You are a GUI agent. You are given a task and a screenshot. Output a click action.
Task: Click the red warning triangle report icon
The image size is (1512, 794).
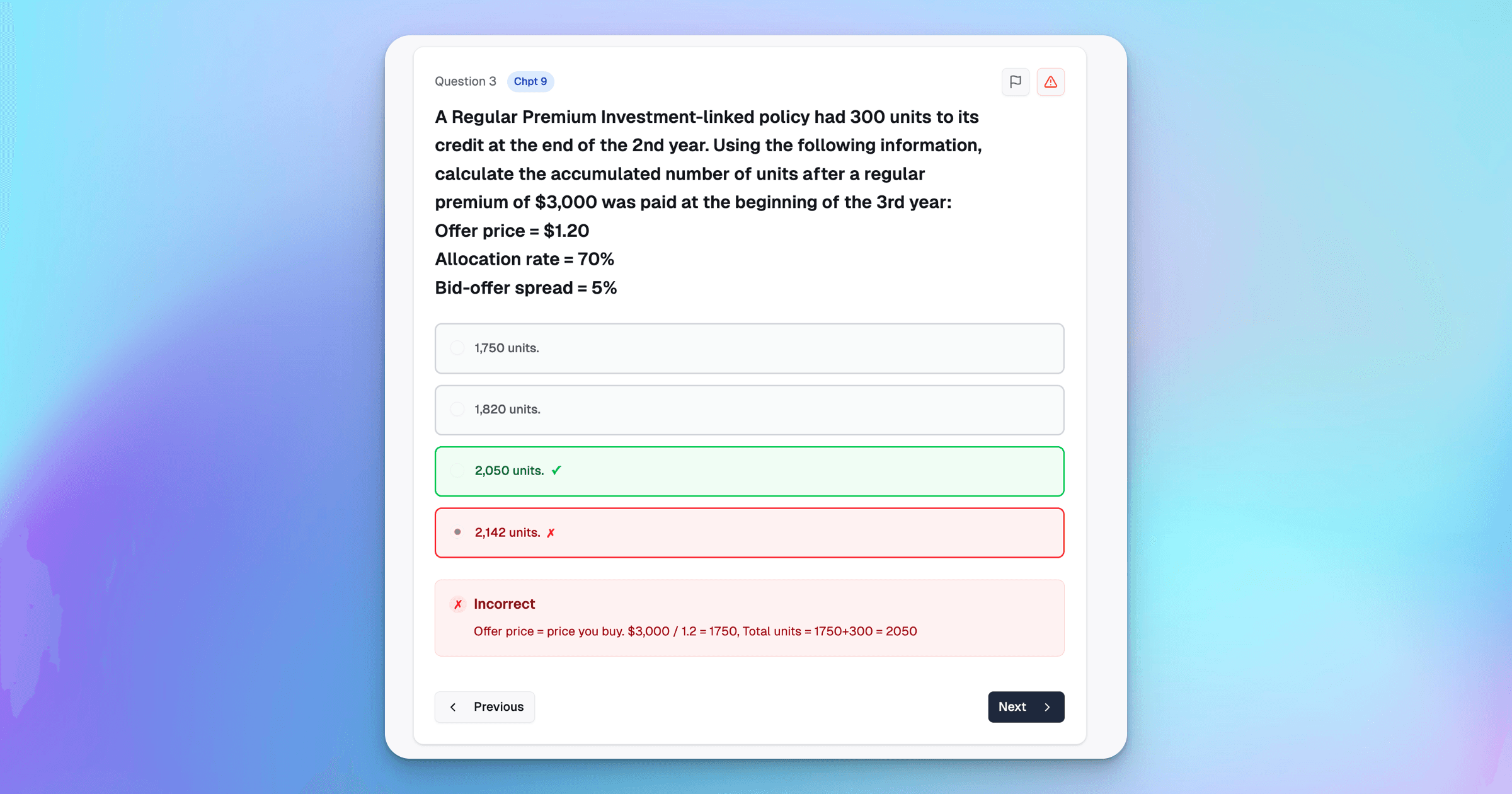[1050, 82]
